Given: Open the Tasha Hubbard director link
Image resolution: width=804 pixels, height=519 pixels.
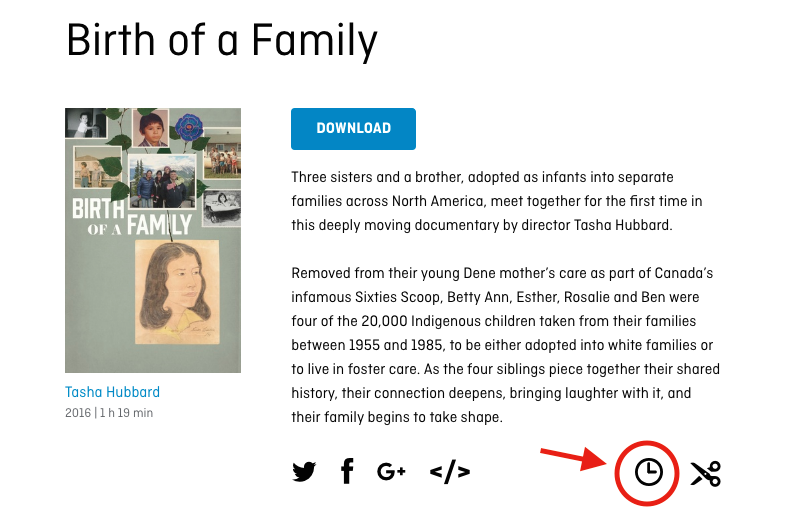Looking at the screenshot, I should [112, 392].
